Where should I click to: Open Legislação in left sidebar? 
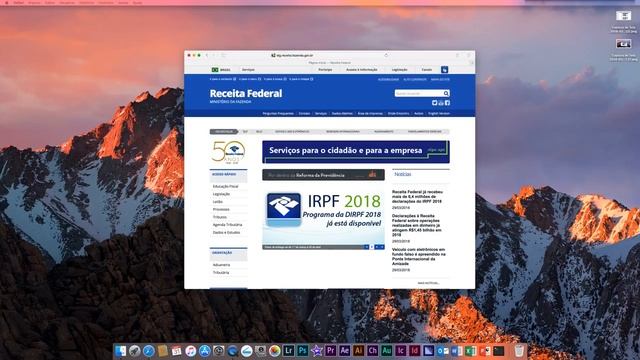221,194
